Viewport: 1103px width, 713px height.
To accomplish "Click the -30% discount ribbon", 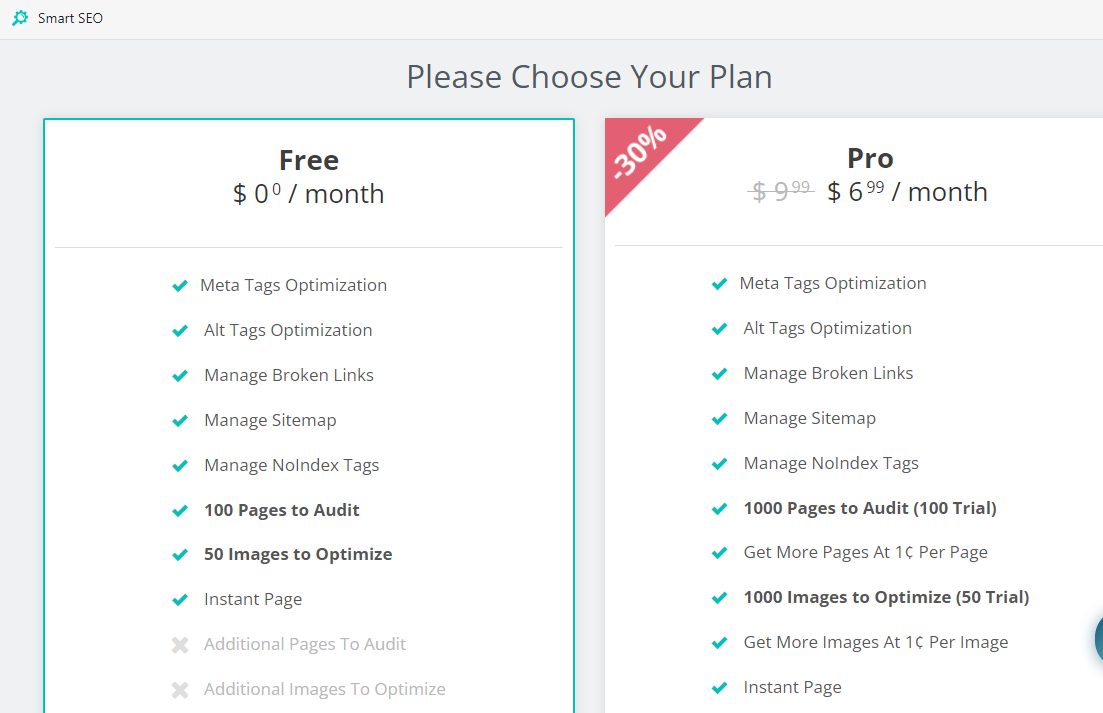I will click(x=644, y=157).
